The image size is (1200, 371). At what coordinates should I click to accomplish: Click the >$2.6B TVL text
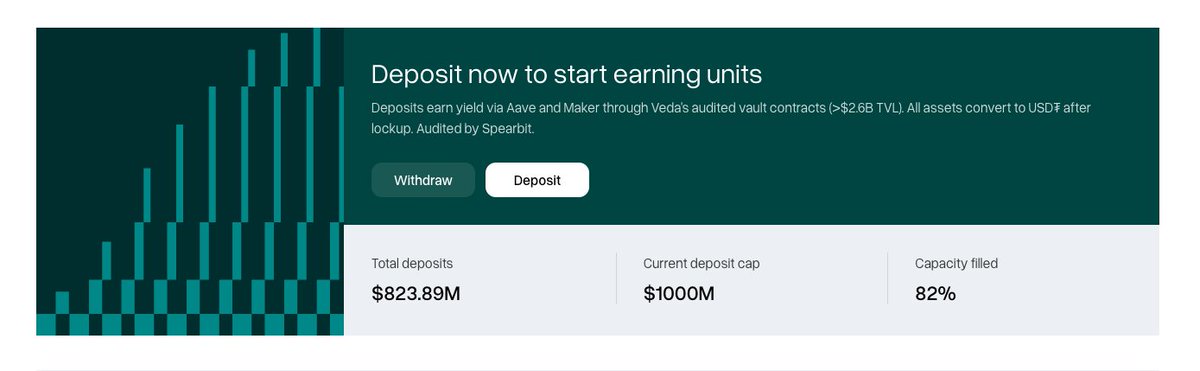click(x=866, y=107)
